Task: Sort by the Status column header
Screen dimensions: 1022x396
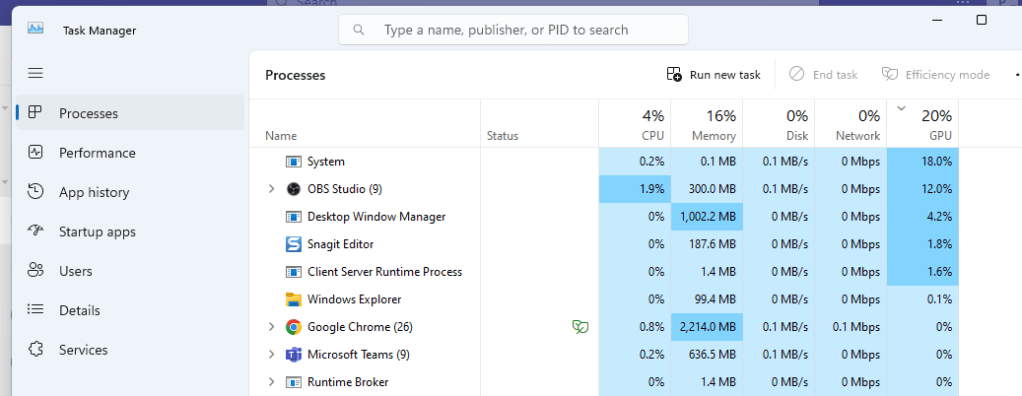Action: click(x=540, y=124)
